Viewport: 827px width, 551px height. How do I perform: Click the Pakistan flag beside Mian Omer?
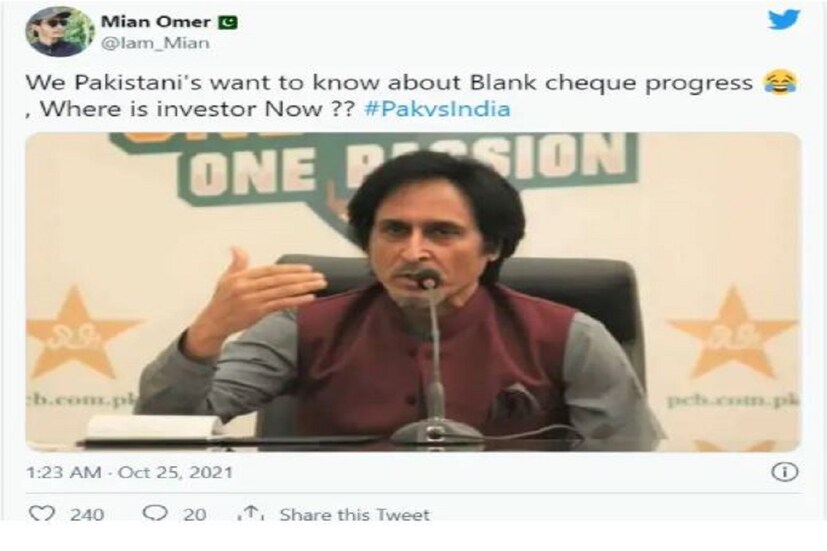(x=228, y=22)
